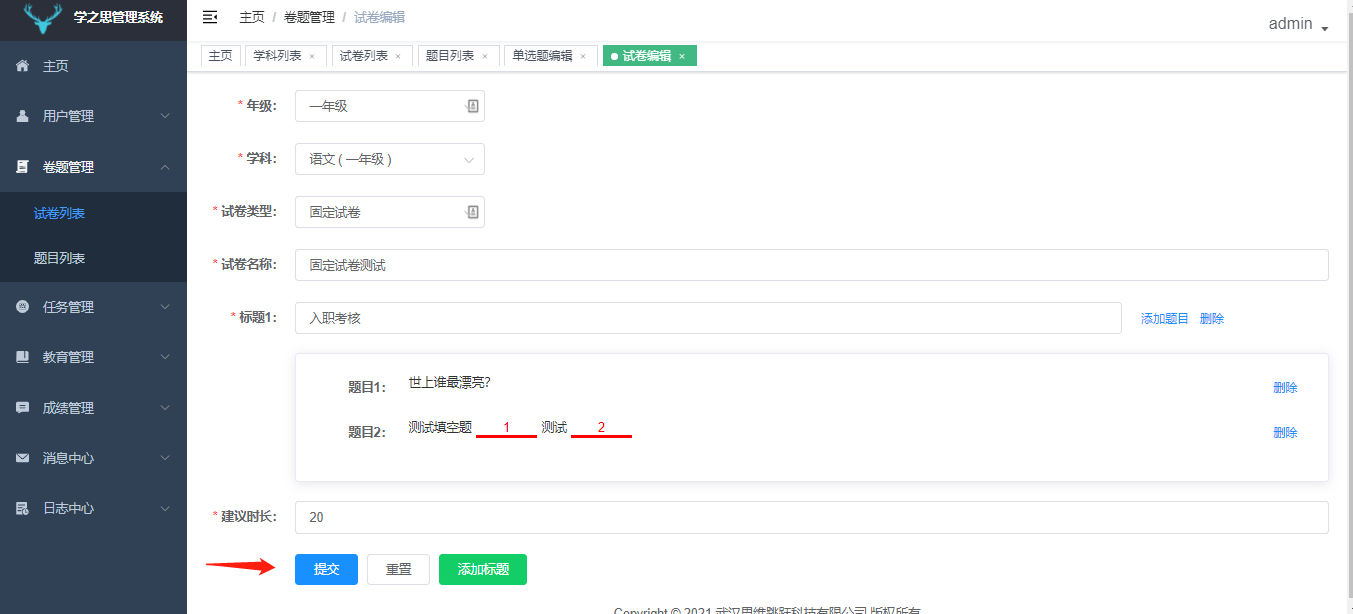Click the log icon for 日志中心

[x=22, y=508]
